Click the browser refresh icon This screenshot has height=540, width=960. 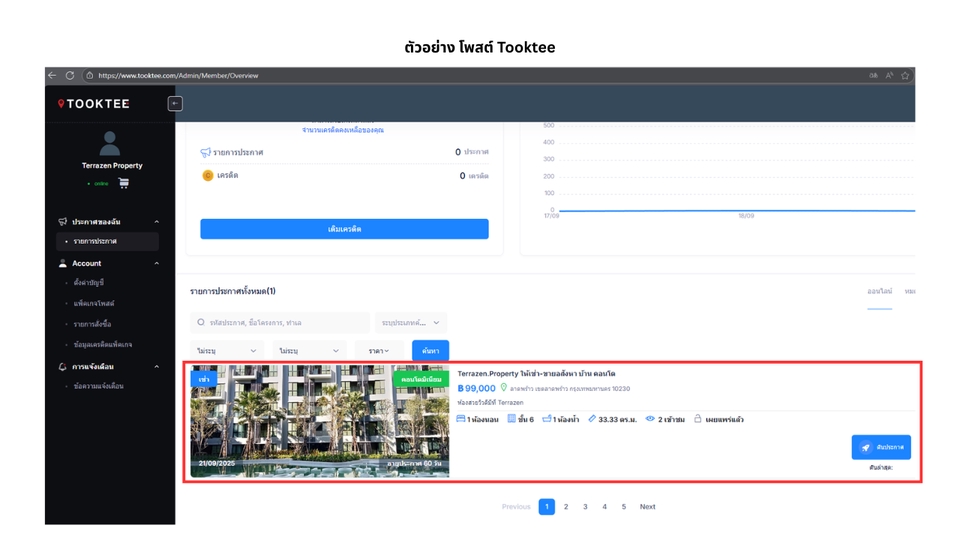coord(70,75)
